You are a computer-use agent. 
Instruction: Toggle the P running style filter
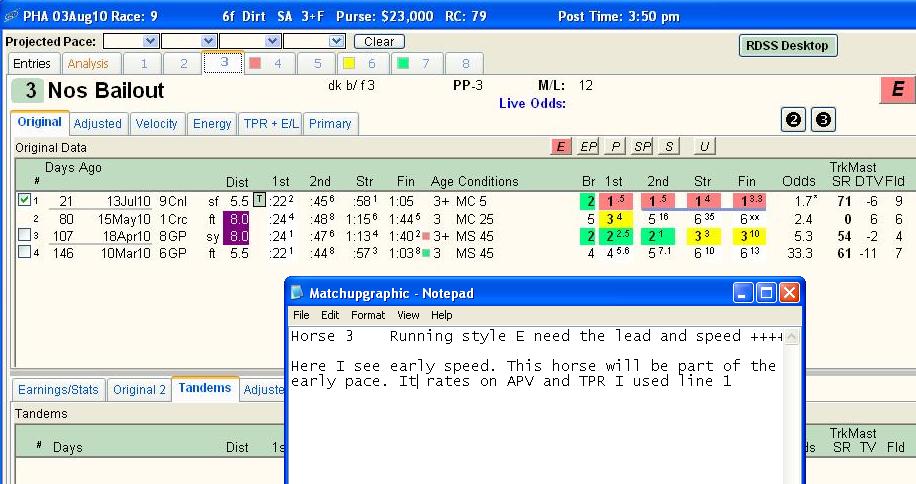pyautogui.click(x=615, y=147)
